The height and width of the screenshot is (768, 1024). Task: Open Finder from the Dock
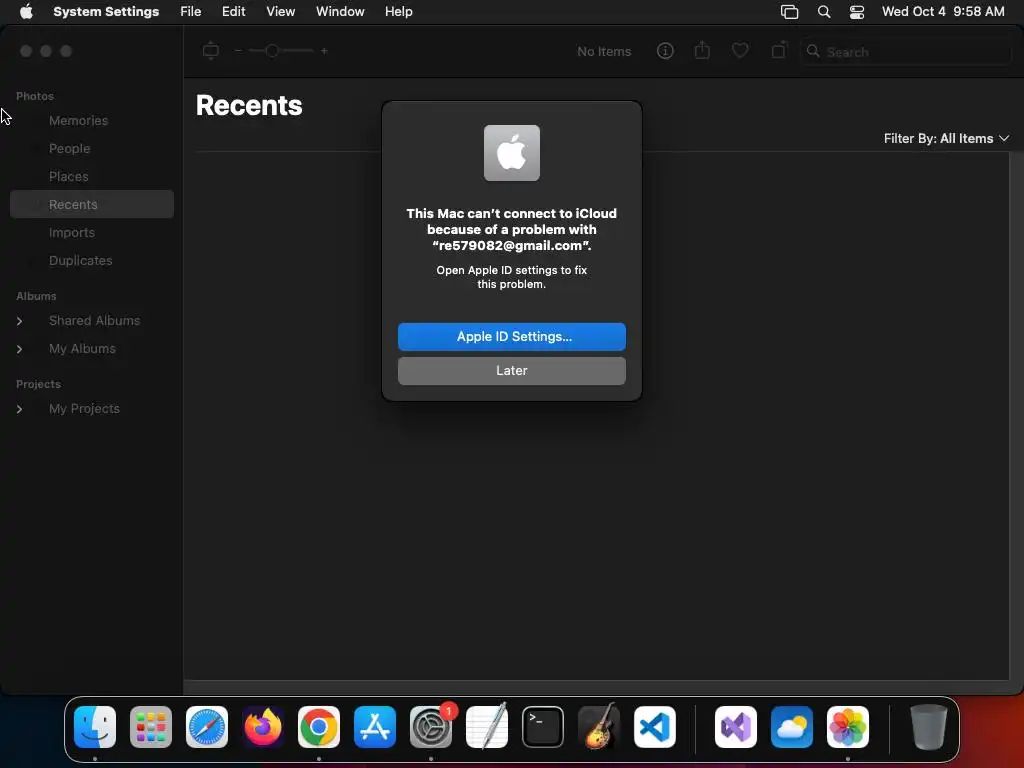click(95, 727)
